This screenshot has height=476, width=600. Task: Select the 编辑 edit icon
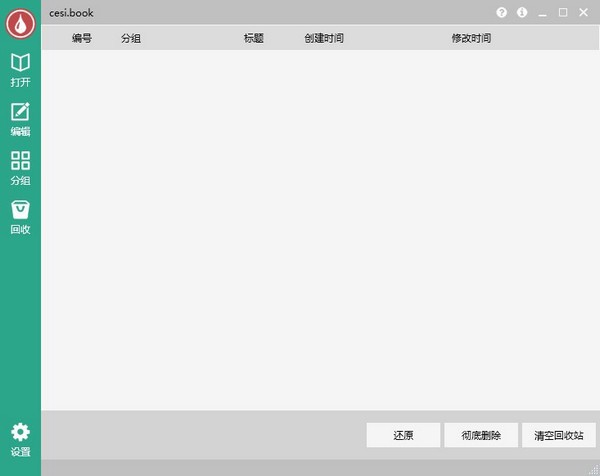point(20,118)
